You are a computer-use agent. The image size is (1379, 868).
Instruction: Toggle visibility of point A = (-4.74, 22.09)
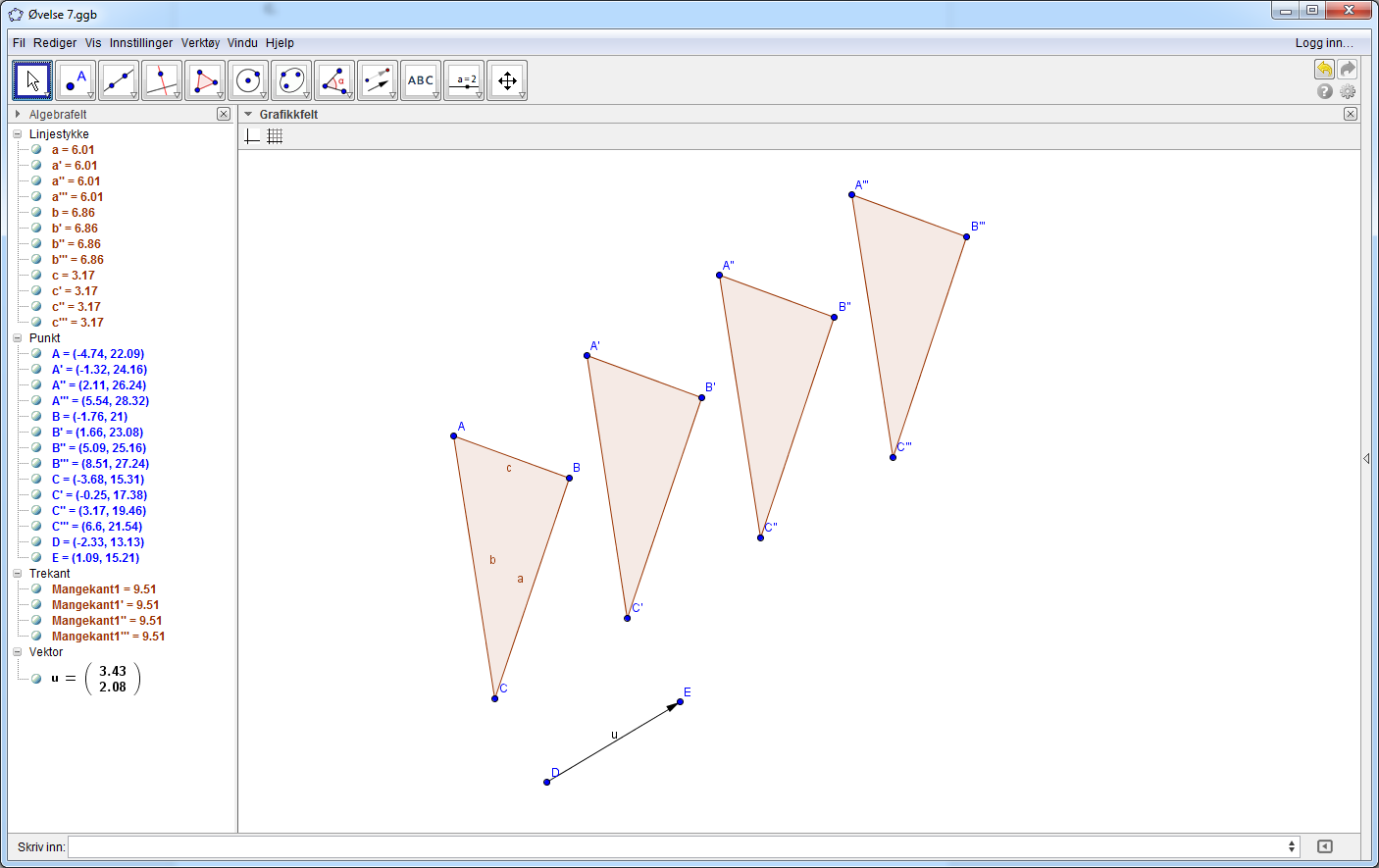[36, 354]
